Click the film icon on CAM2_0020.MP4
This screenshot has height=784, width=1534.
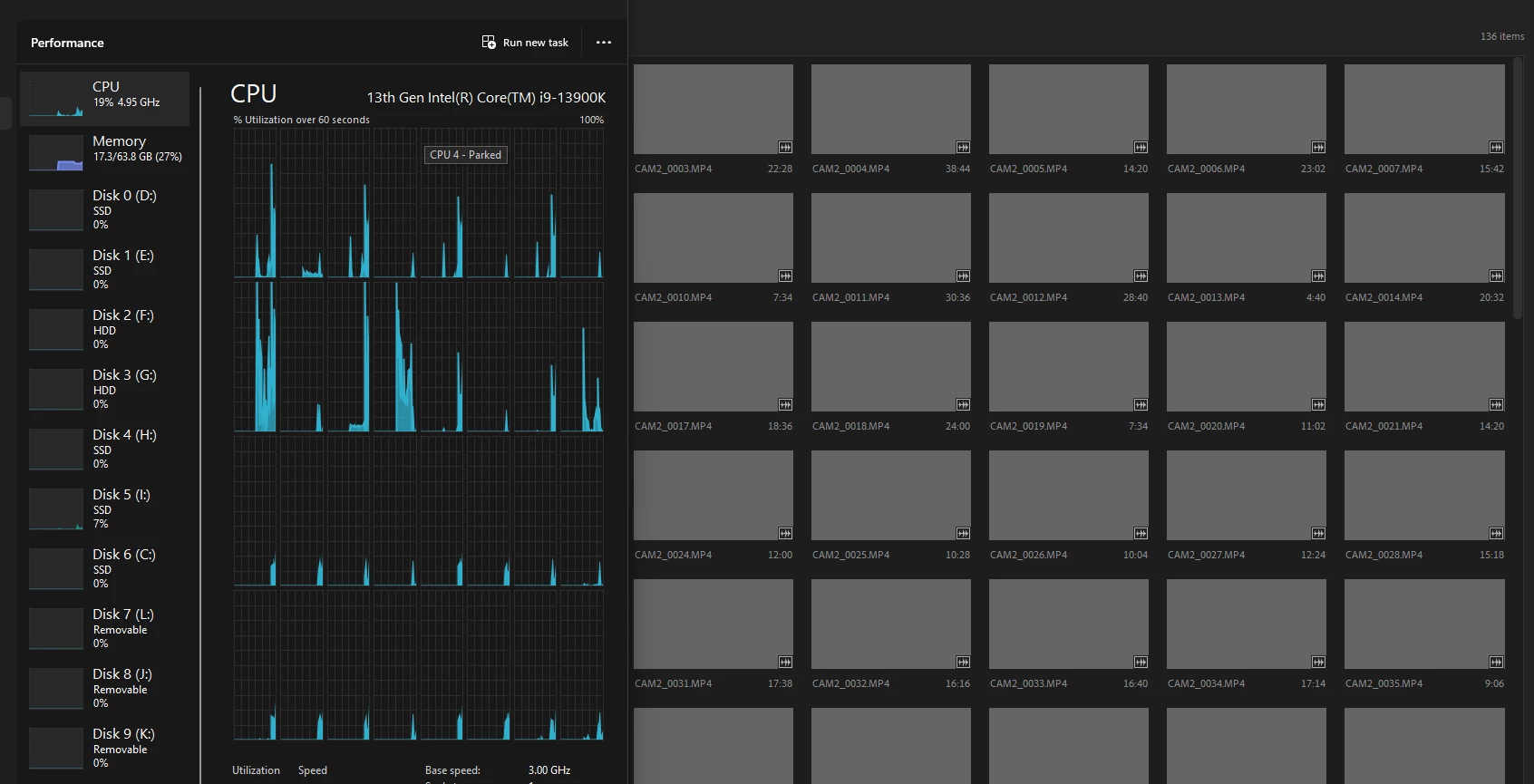tap(1318, 404)
